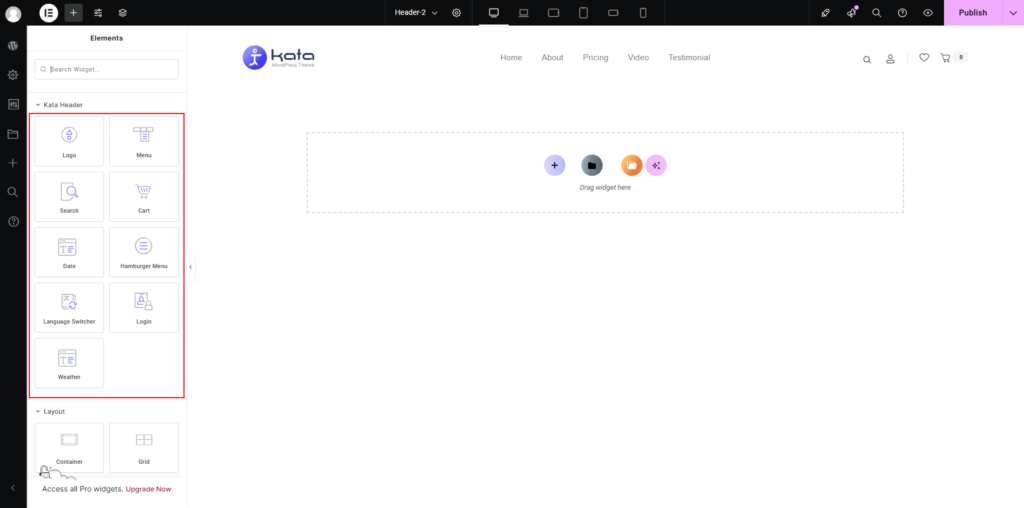Open the Finder search in top bar
The width and height of the screenshot is (1024, 508).
tap(876, 13)
